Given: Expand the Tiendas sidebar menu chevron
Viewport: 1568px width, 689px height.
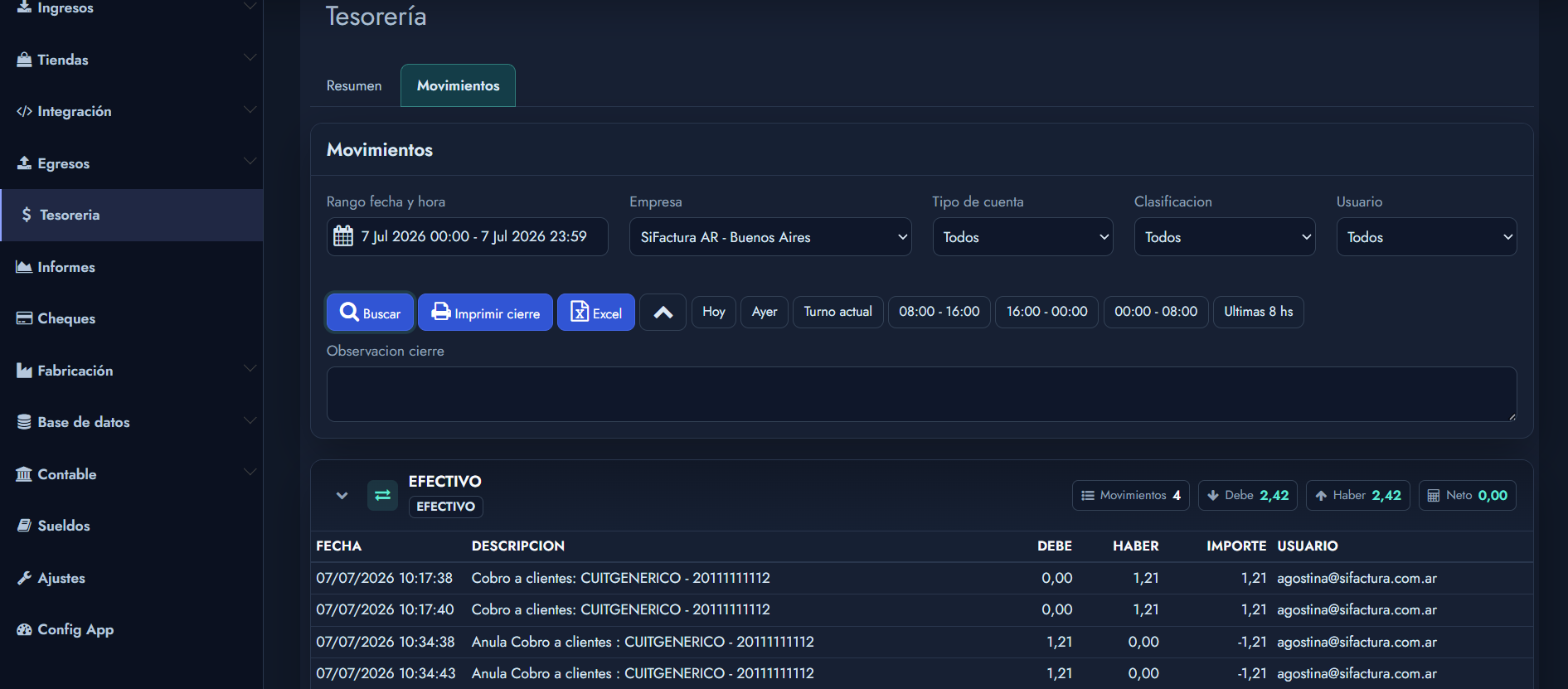Looking at the screenshot, I should (x=250, y=58).
